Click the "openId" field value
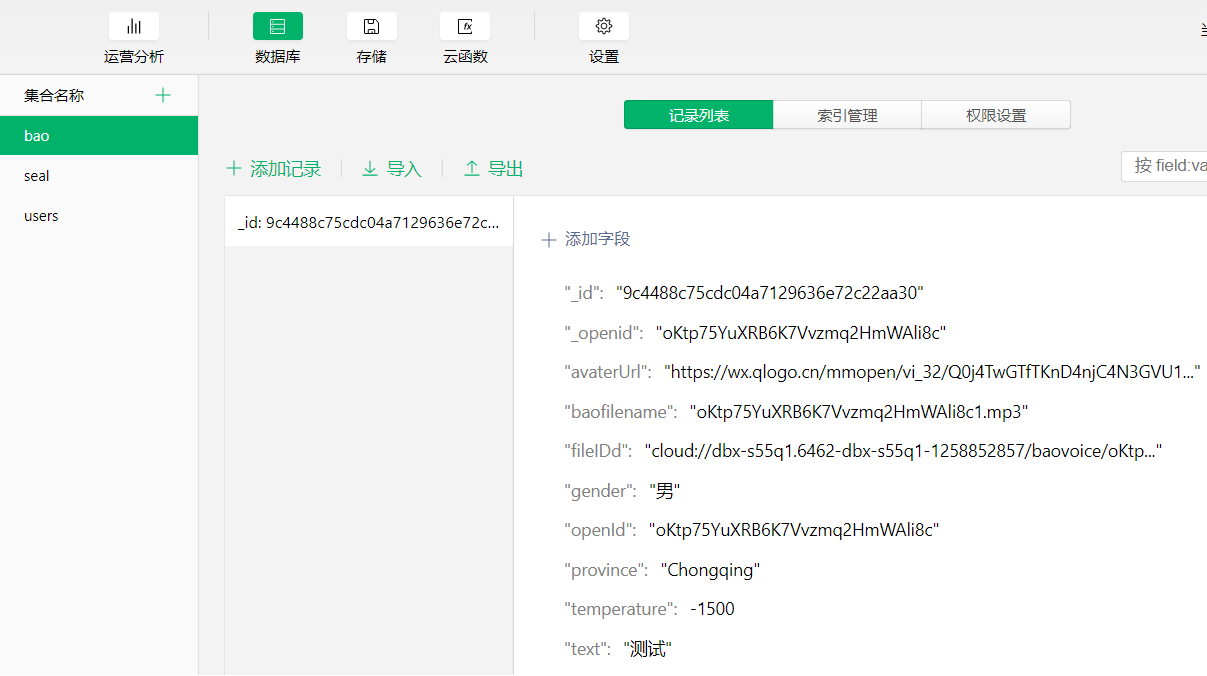The image size is (1207, 676). [794, 530]
